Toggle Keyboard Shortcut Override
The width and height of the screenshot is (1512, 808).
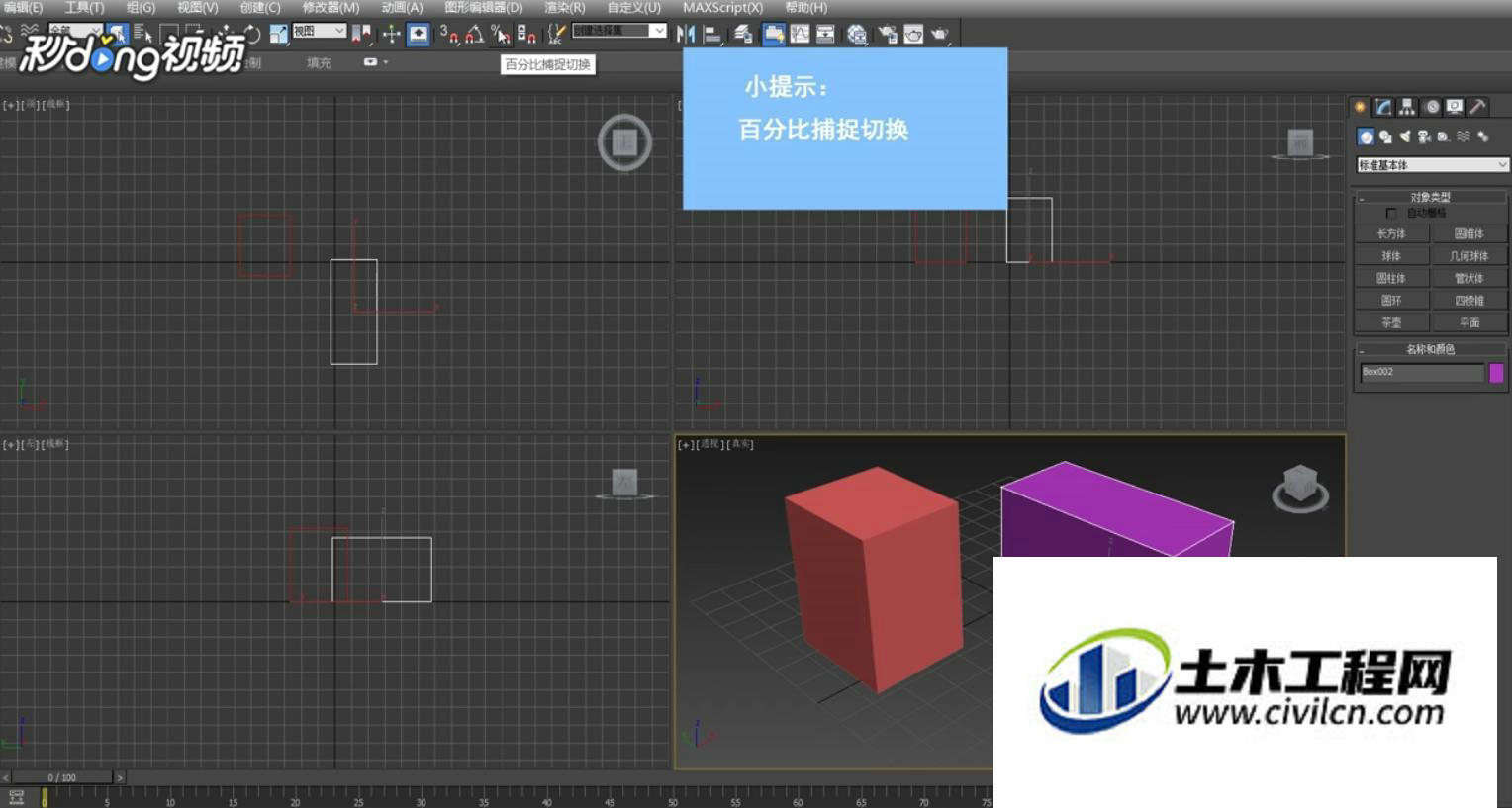[x=419, y=34]
